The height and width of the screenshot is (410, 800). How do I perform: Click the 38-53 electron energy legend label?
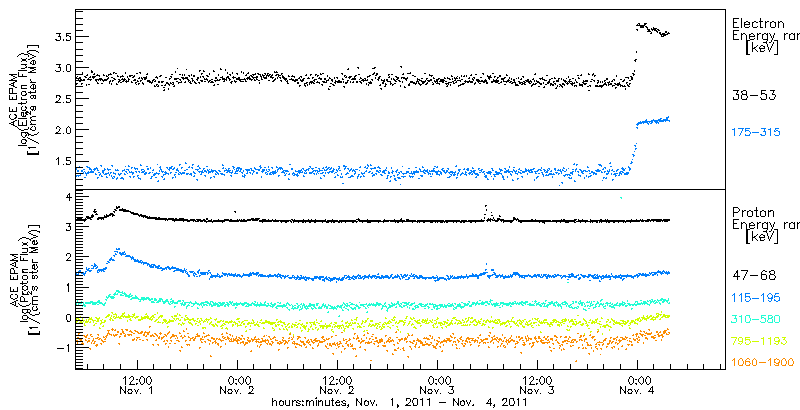point(754,95)
